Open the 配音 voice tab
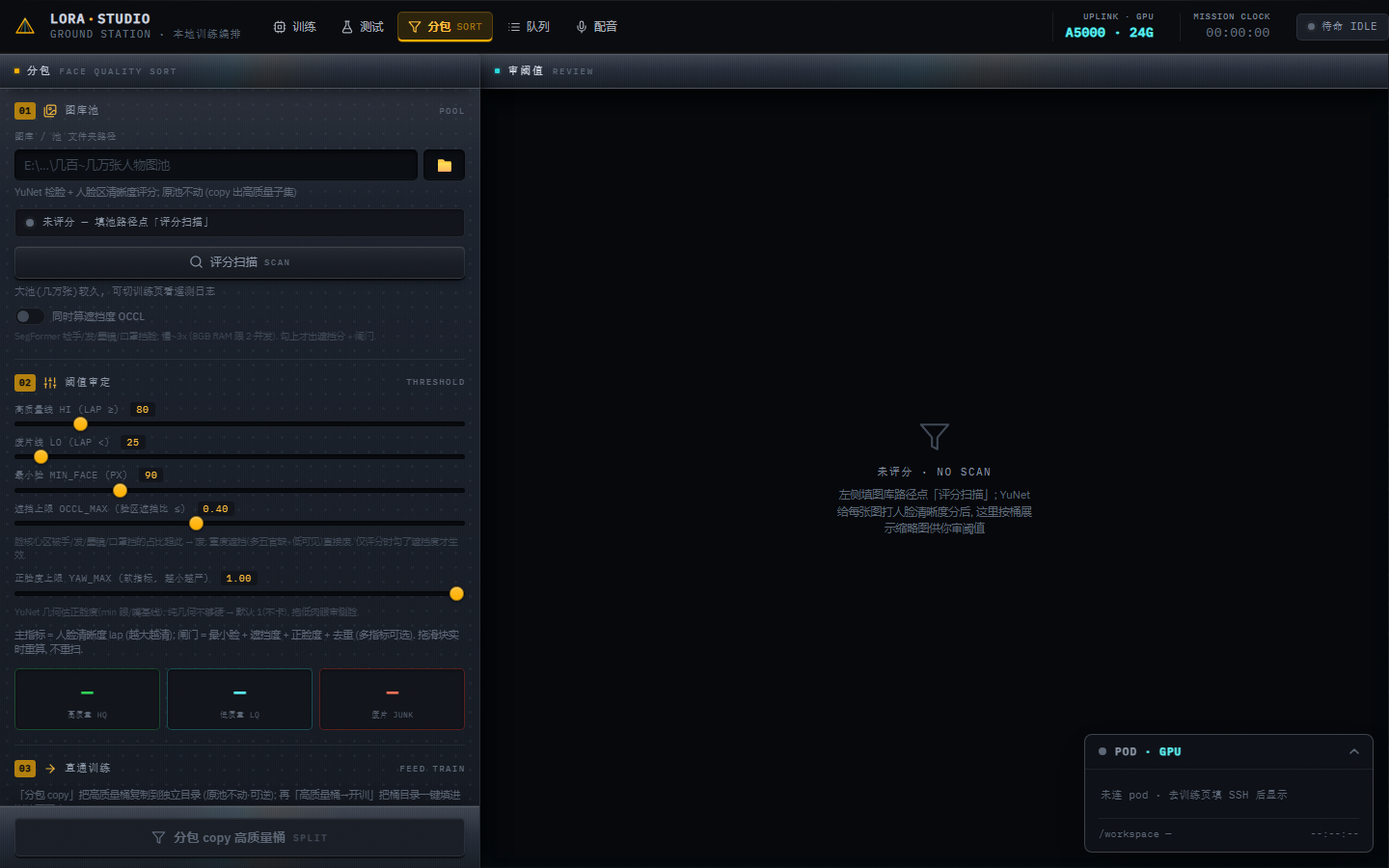This screenshot has height=868, width=1389. (596, 27)
